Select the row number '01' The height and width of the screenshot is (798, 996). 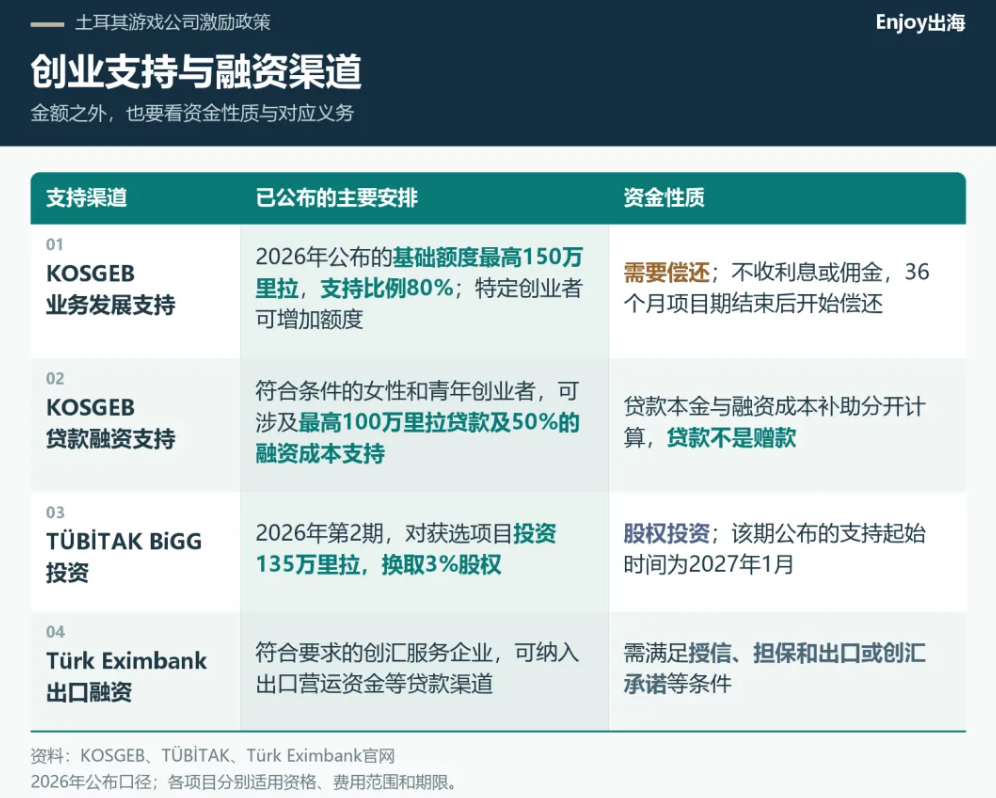coord(55,245)
